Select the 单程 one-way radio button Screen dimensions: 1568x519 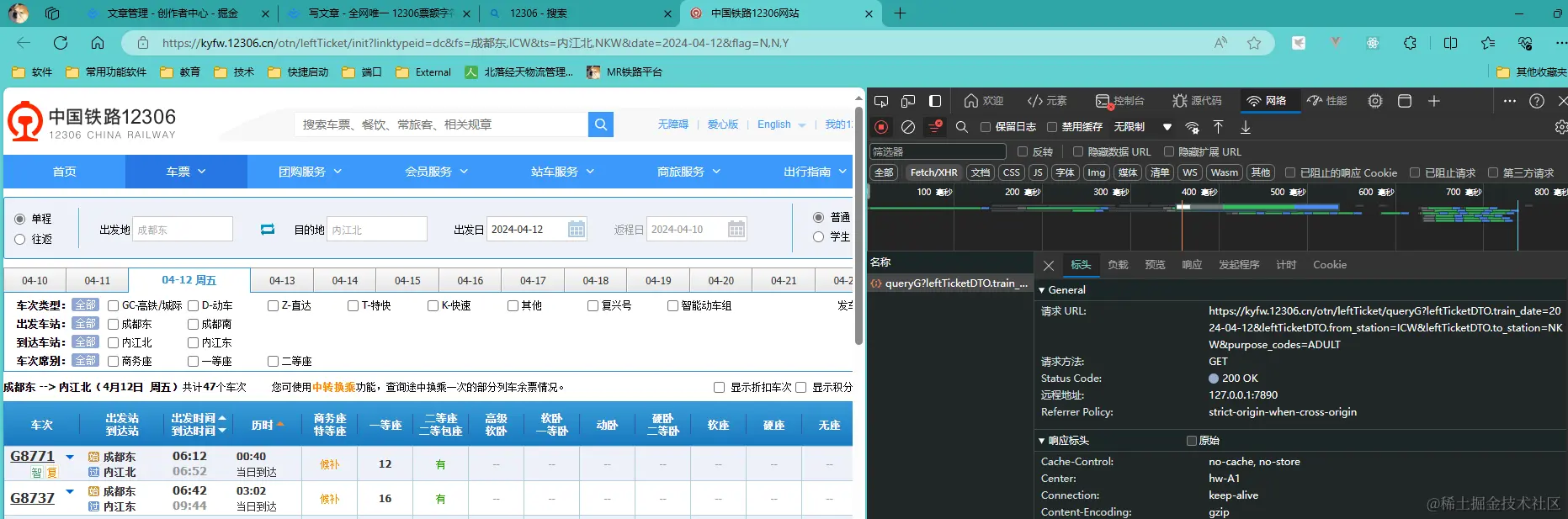point(19,219)
